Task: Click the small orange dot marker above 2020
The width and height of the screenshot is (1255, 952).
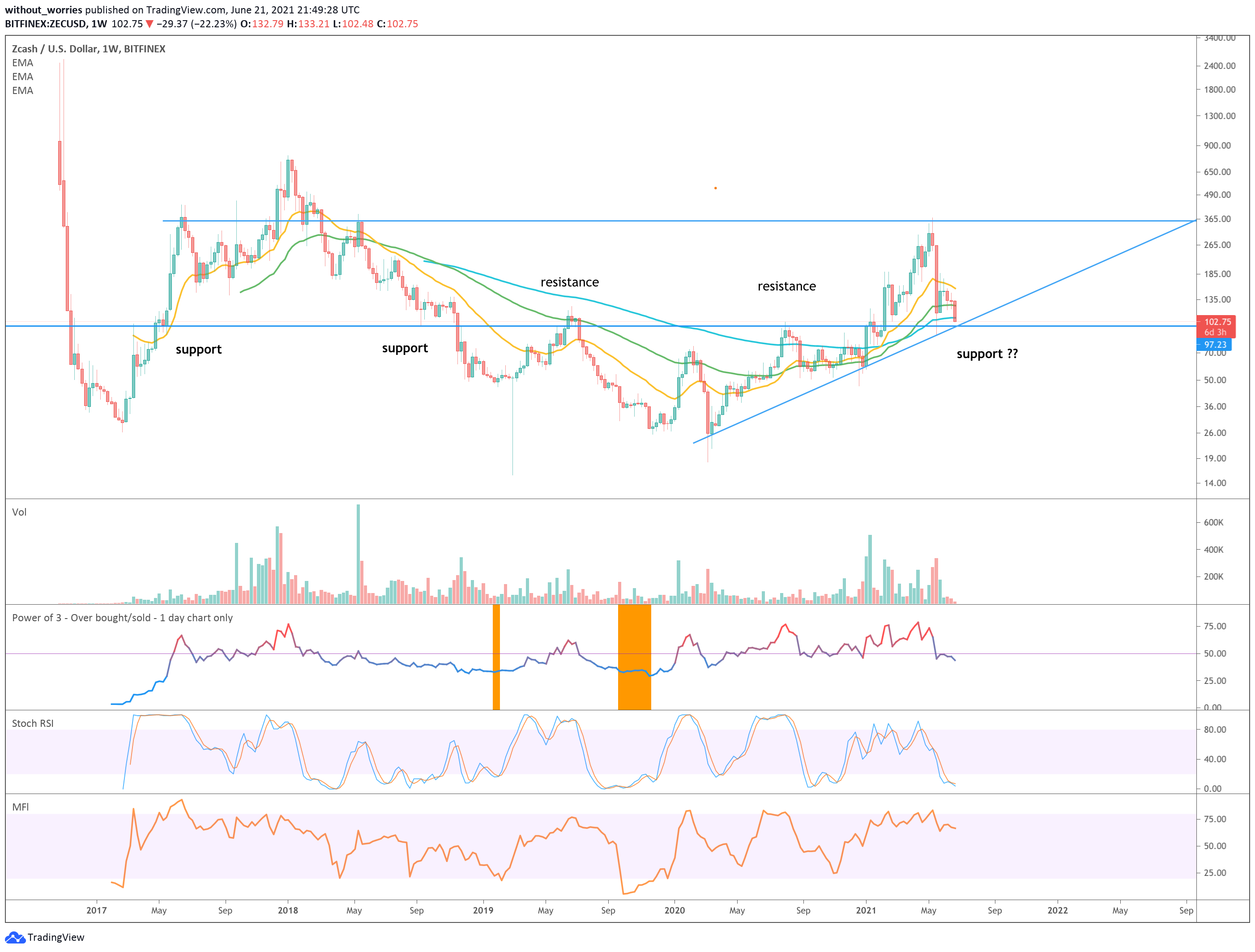Action: (715, 188)
